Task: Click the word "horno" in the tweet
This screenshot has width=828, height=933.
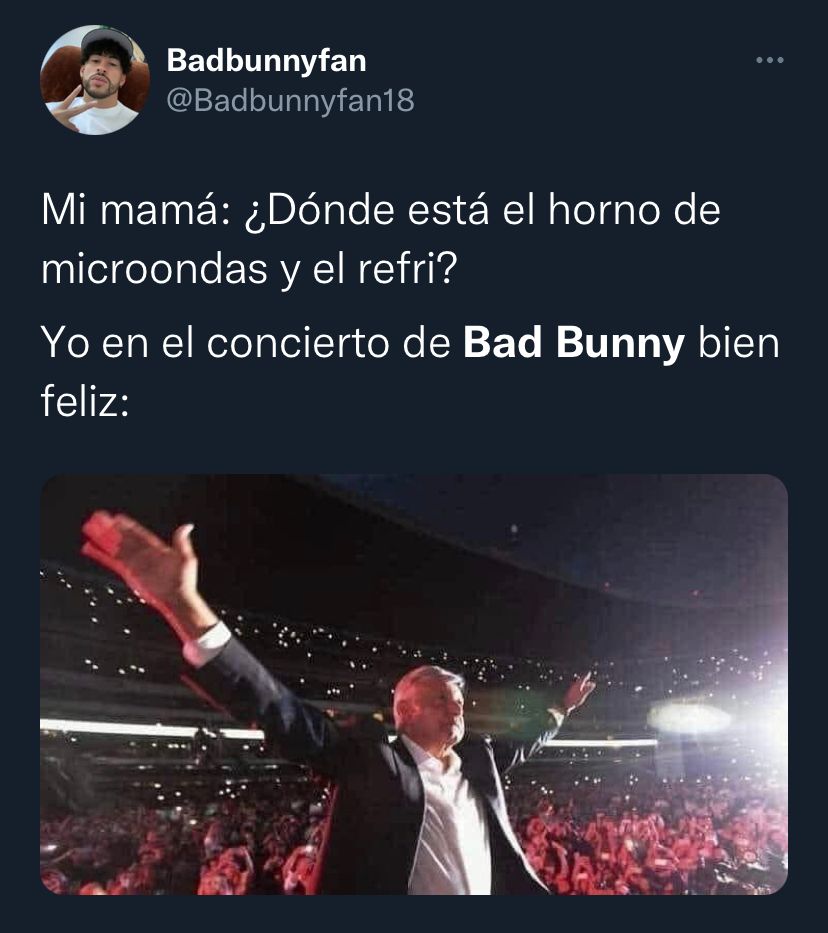Action: (604, 210)
